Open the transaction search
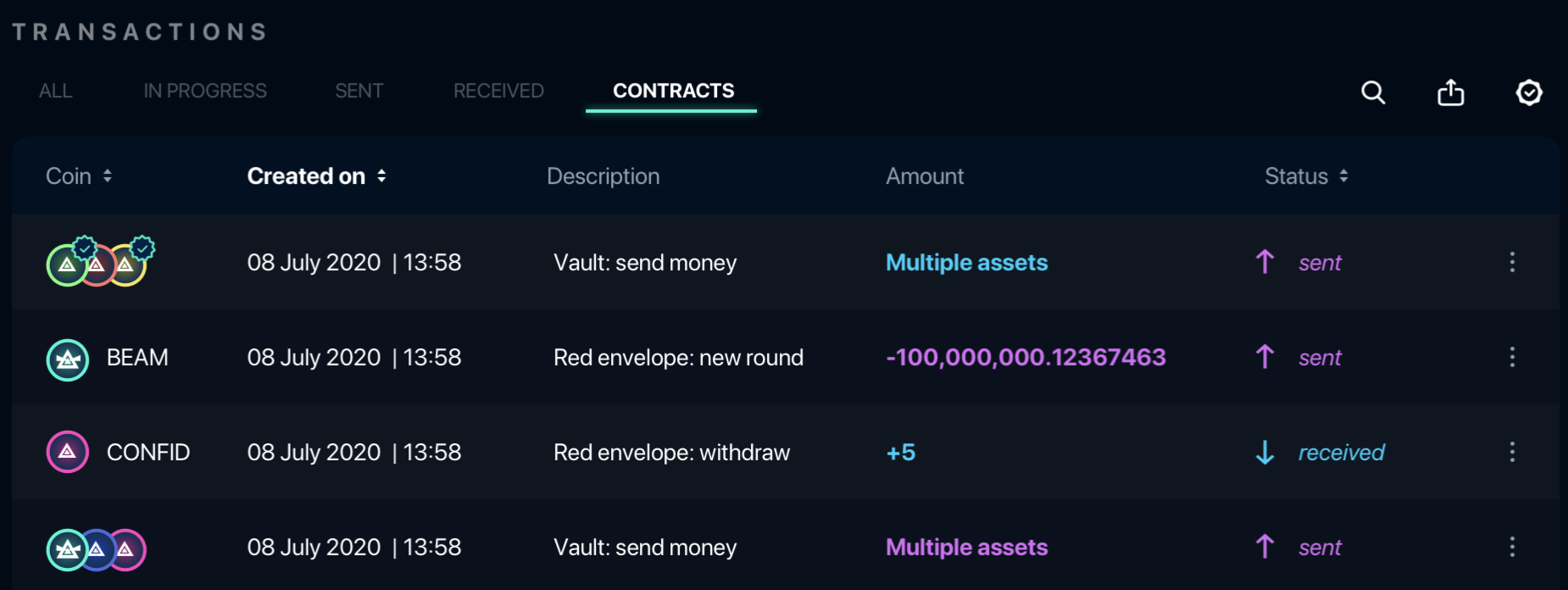This screenshot has height=590, width=1568. [x=1373, y=92]
